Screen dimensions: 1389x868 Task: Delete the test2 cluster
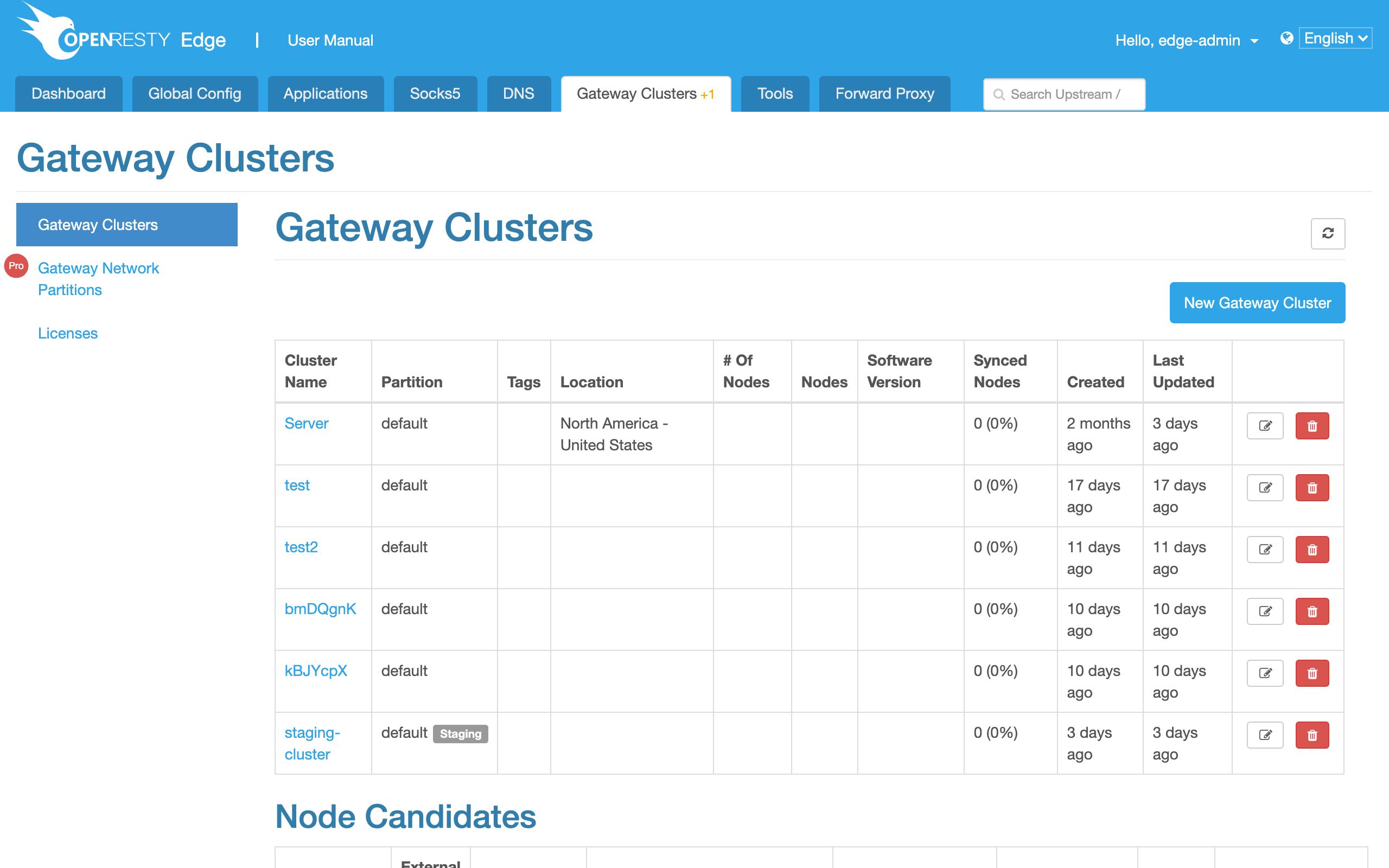(1312, 550)
